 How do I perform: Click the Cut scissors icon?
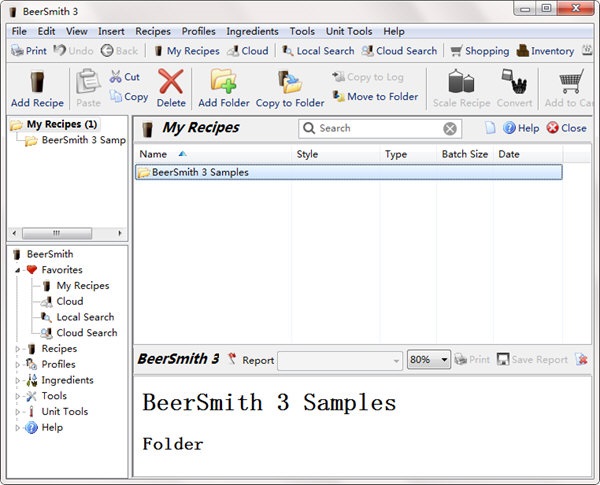(x=116, y=77)
